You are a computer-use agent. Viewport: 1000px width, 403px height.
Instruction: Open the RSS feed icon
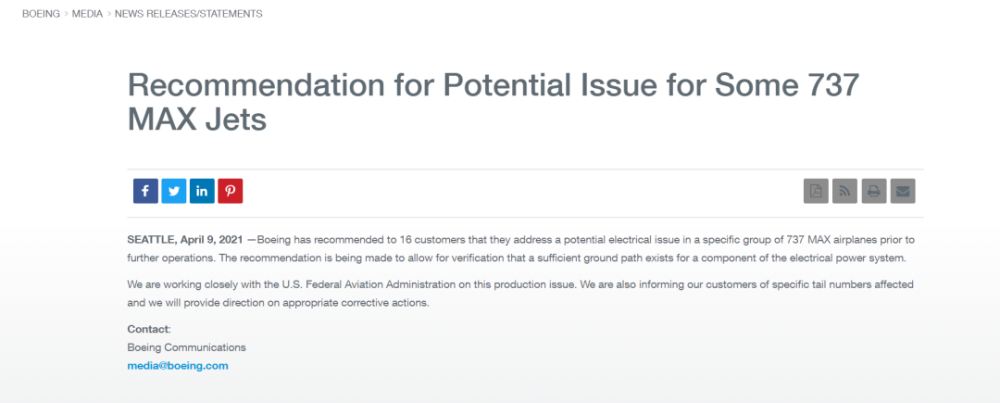(x=845, y=191)
